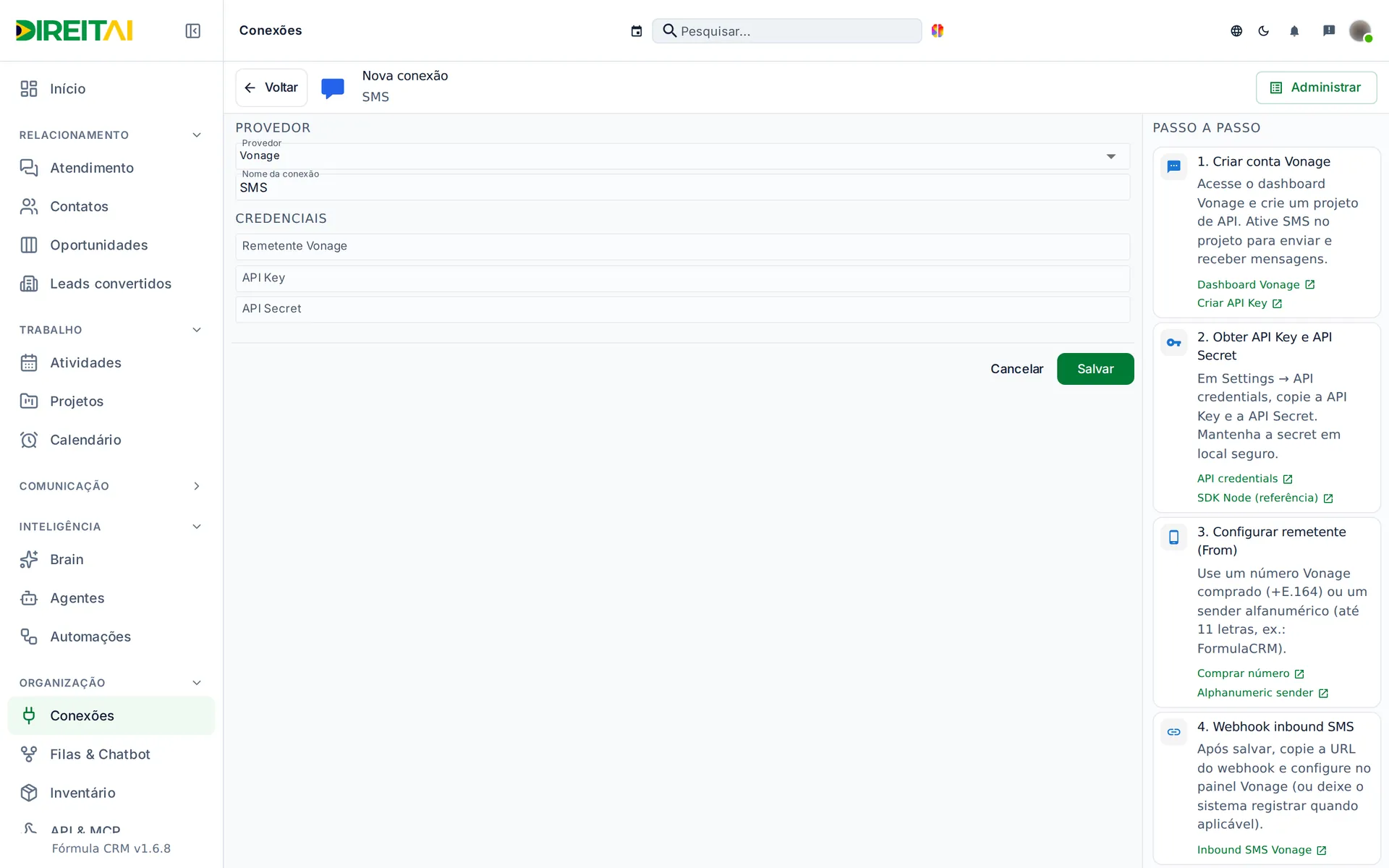The width and height of the screenshot is (1389, 868).
Task: Open Inbound SMS Vonage link
Action: [1262, 850]
